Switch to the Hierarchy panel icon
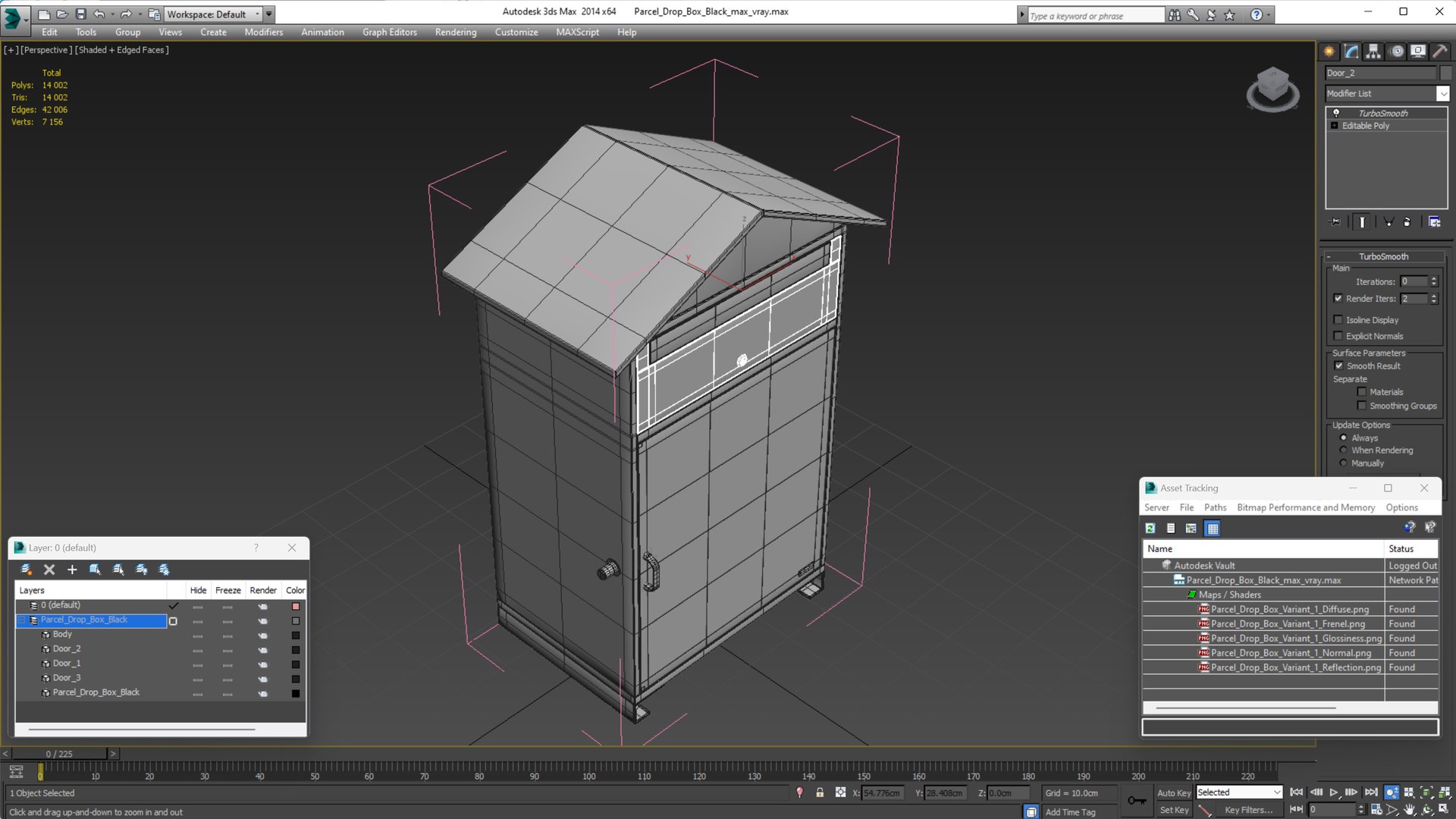1456x819 pixels. point(1373,52)
